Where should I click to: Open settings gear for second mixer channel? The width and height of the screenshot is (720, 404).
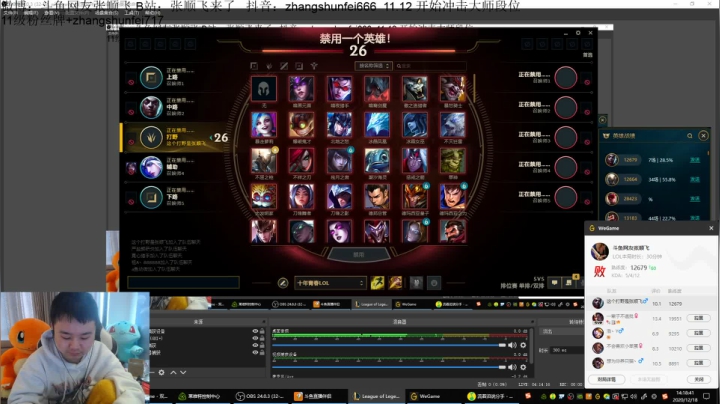tap(523, 367)
